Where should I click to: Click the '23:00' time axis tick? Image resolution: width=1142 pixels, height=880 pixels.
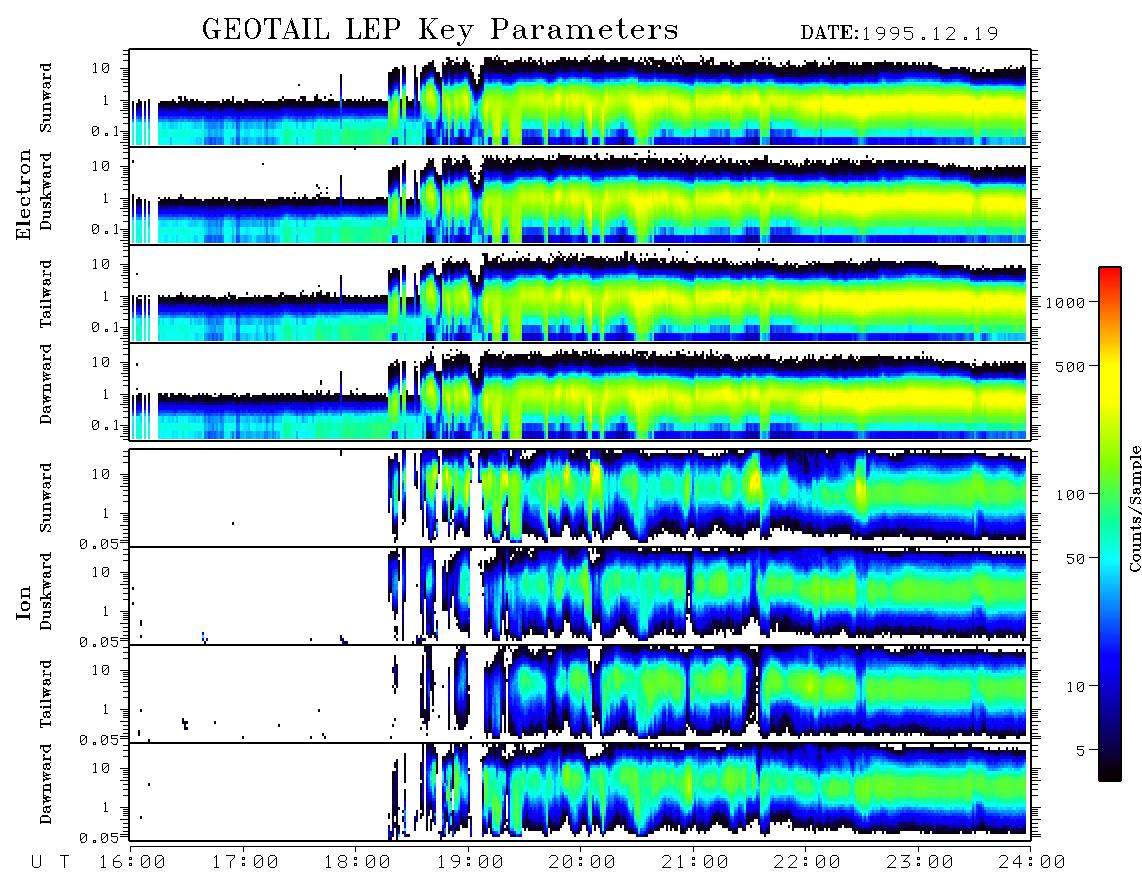coord(919,862)
